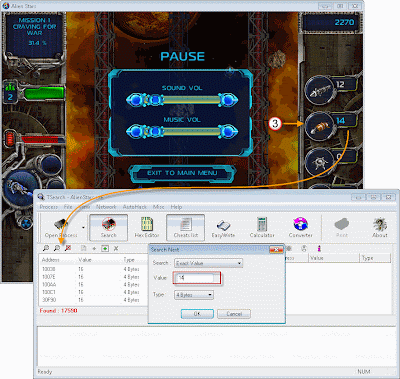The image size is (400, 379).
Task: Toggle the Cheats list panel button
Action: coord(185,227)
